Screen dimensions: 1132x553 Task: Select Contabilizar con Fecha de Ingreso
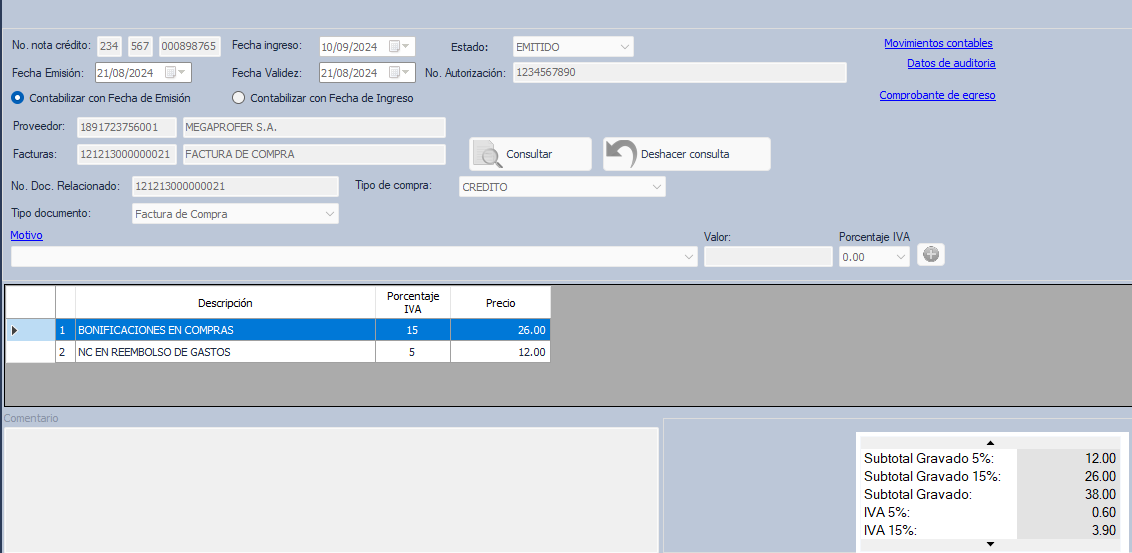pos(238,98)
